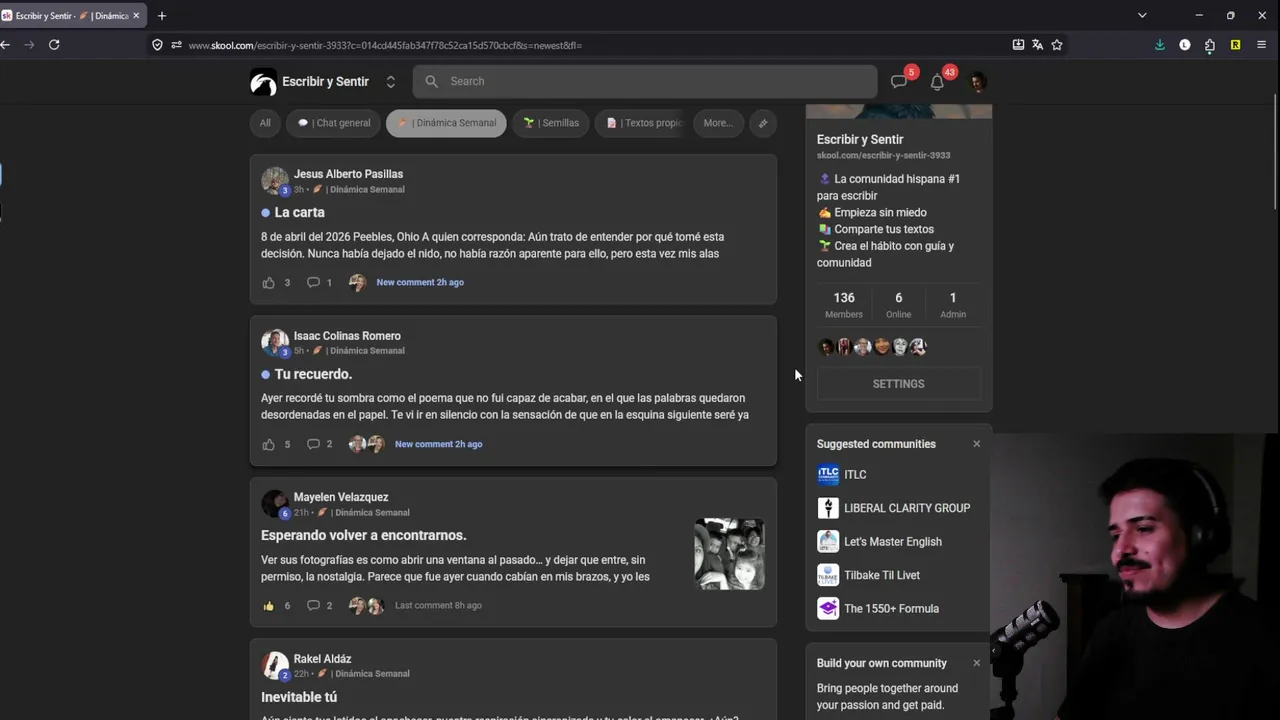This screenshot has height=720, width=1280.
Task: Open the notifications bell icon
Action: click(937, 82)
